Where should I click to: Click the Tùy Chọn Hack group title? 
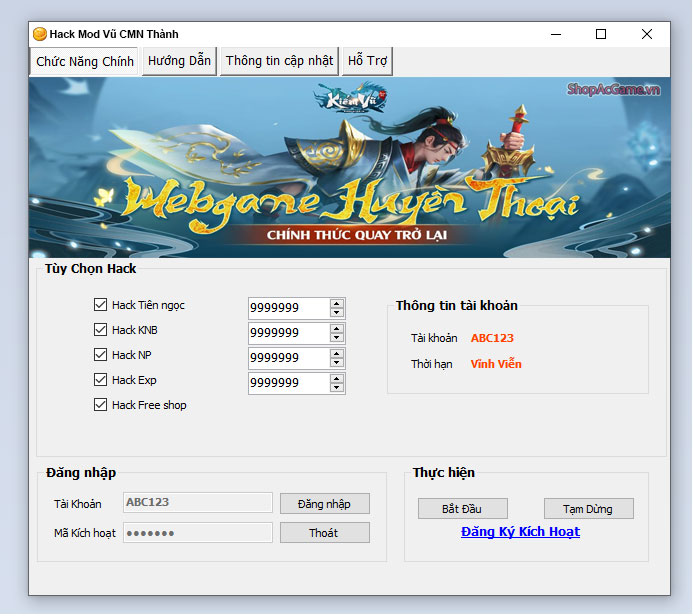coord(91,269)
